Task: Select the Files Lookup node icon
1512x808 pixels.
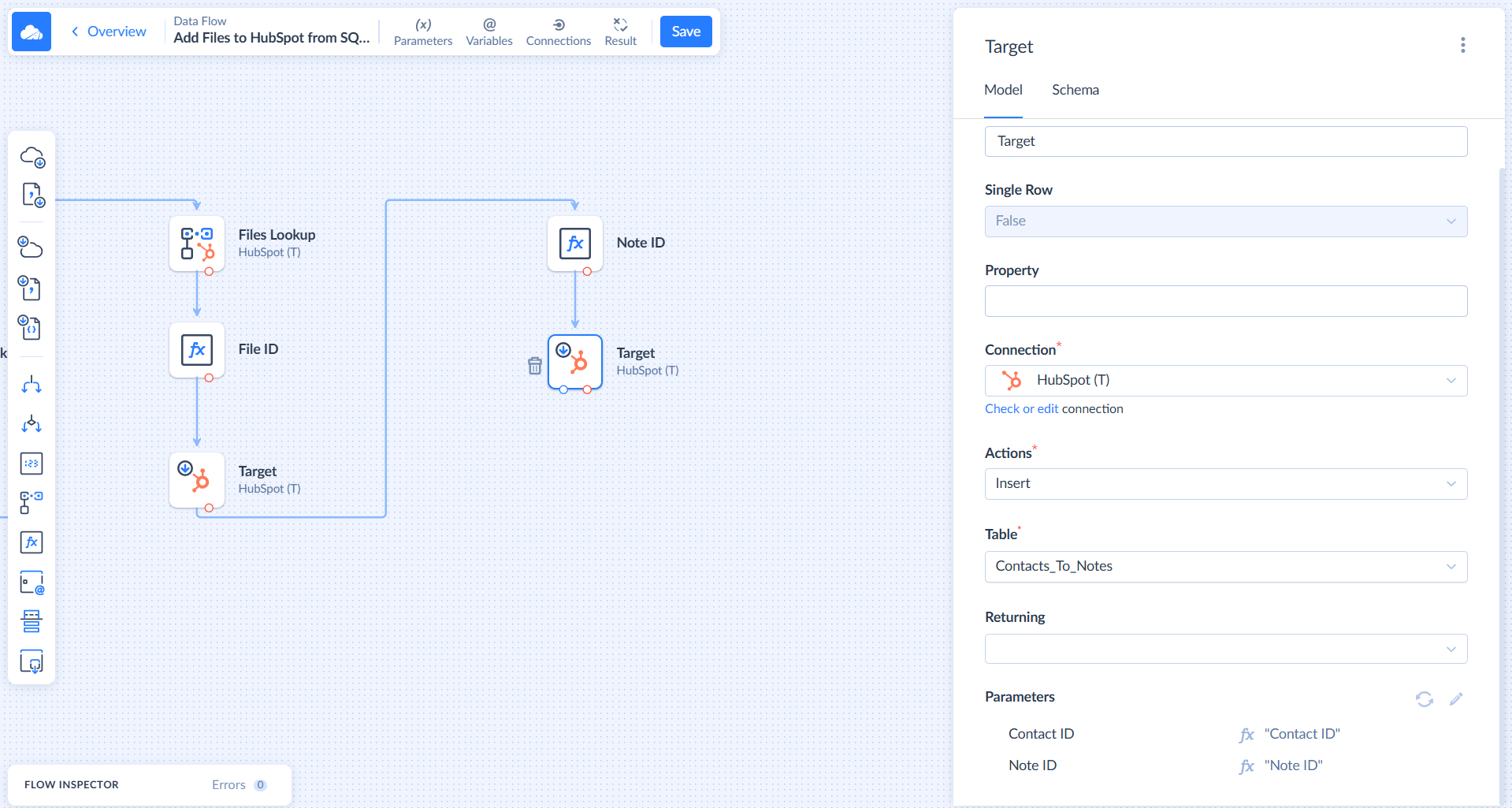Action: click(197, 244)
